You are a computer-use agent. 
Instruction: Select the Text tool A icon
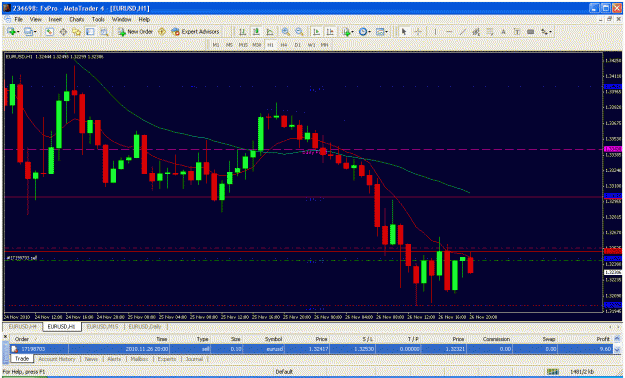(503, 32)
